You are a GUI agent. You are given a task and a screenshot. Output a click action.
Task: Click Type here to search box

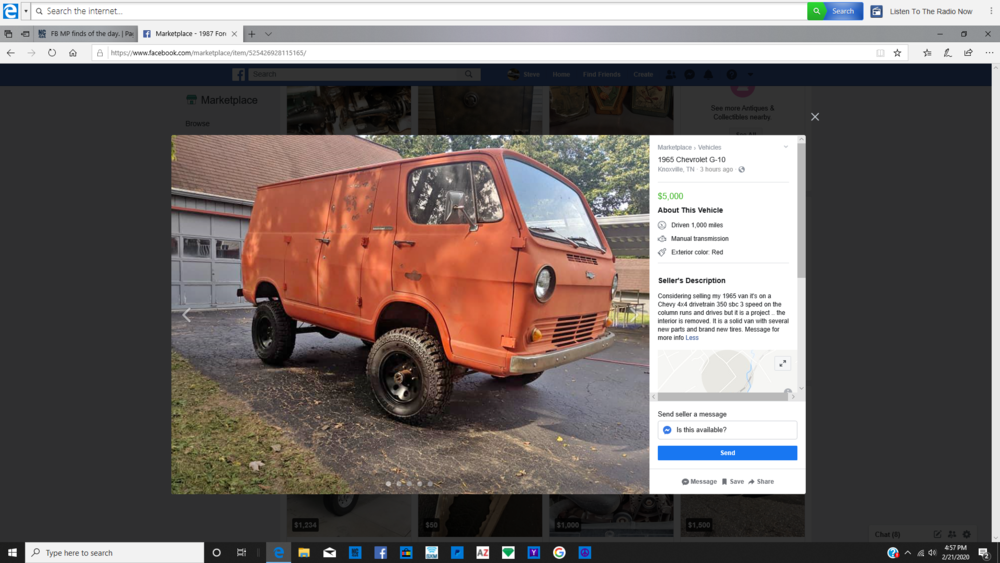[x=115, y=552]
